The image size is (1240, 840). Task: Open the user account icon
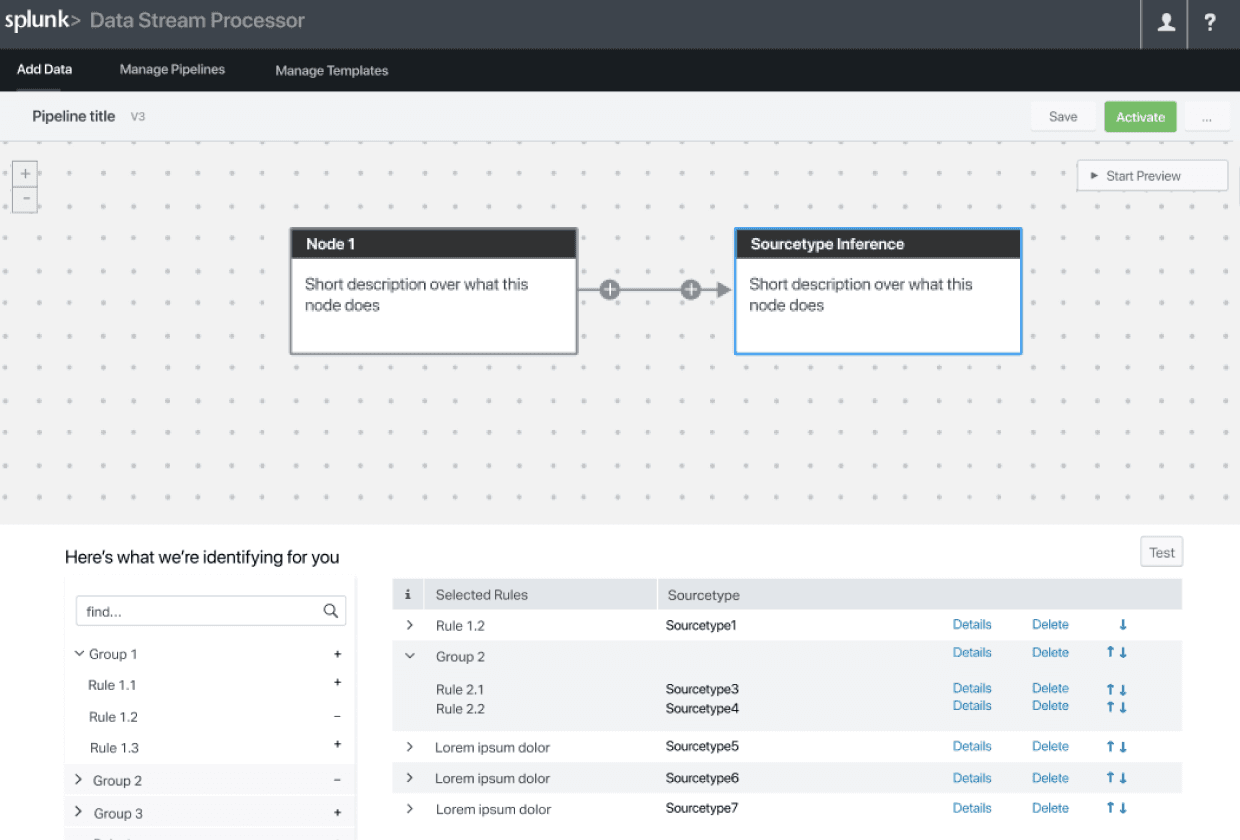click(x=1165, y=23)
